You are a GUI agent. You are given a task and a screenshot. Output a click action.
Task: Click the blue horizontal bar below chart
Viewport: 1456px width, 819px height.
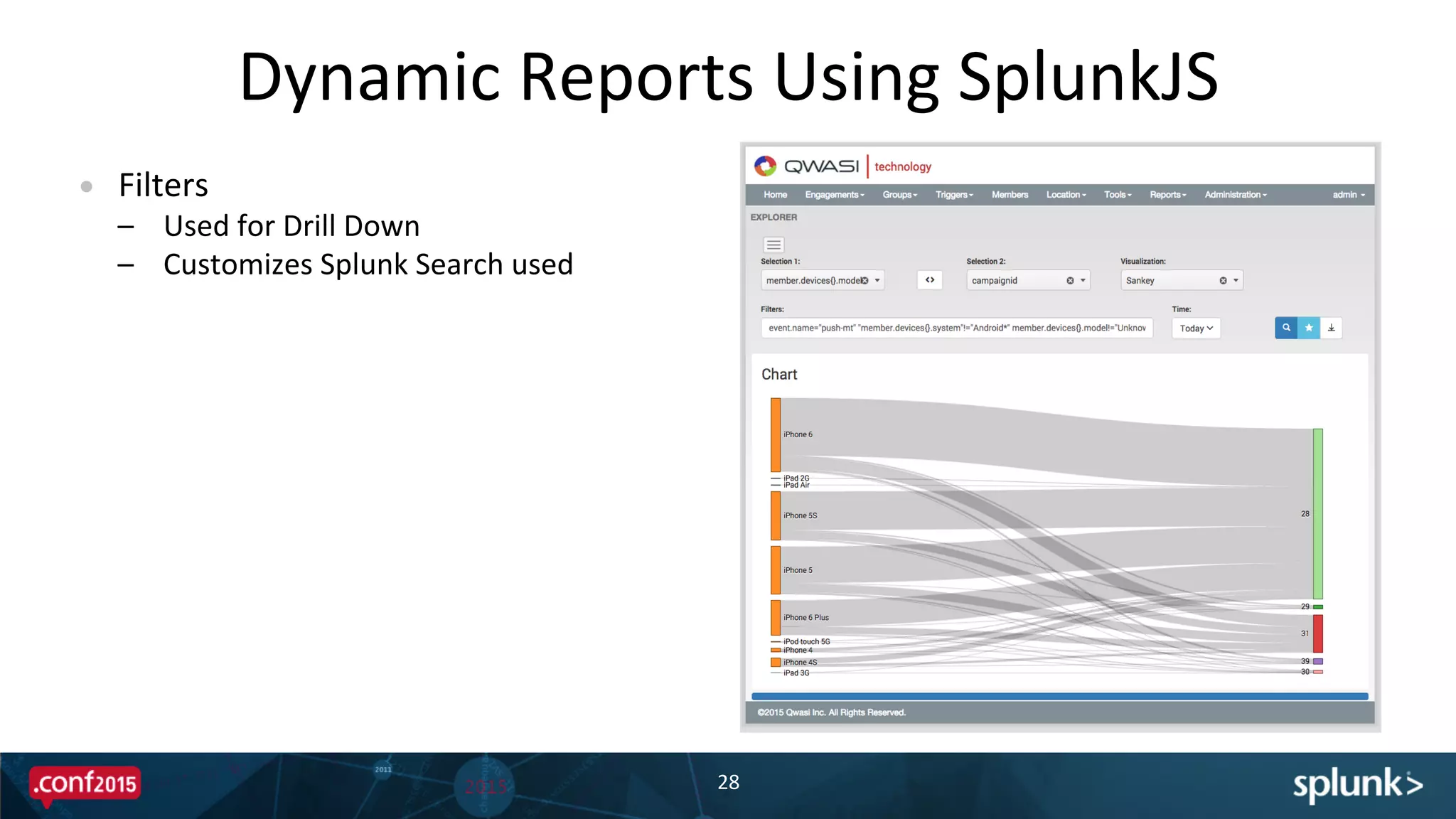click(x=1059, y=697)
